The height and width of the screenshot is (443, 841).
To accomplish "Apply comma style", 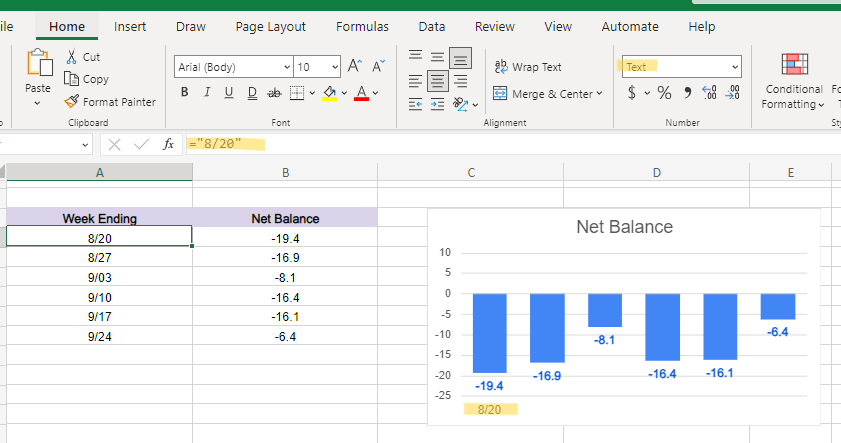I will (x=688, y=93).
